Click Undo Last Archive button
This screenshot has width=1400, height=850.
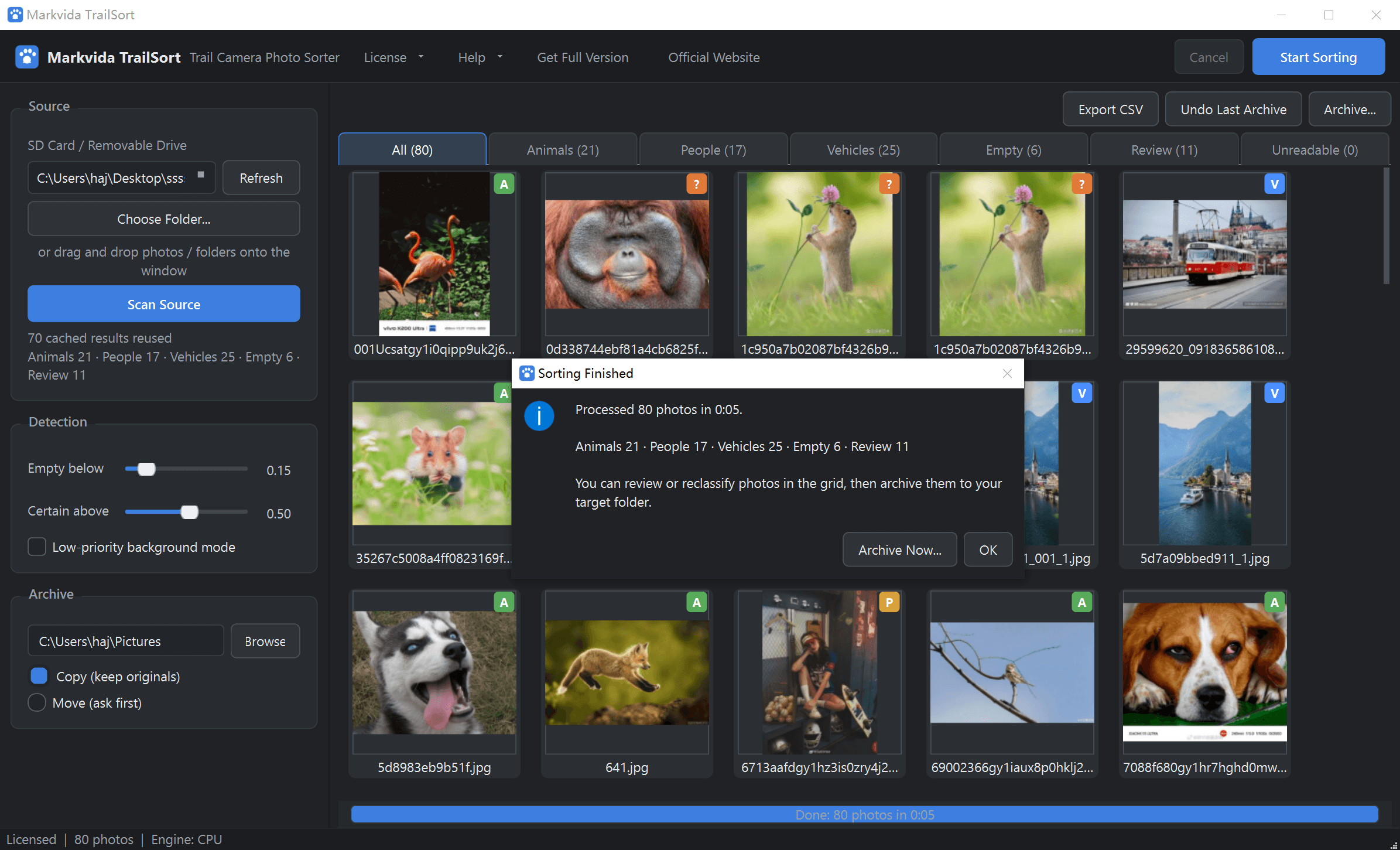[x=1233, y=109]
